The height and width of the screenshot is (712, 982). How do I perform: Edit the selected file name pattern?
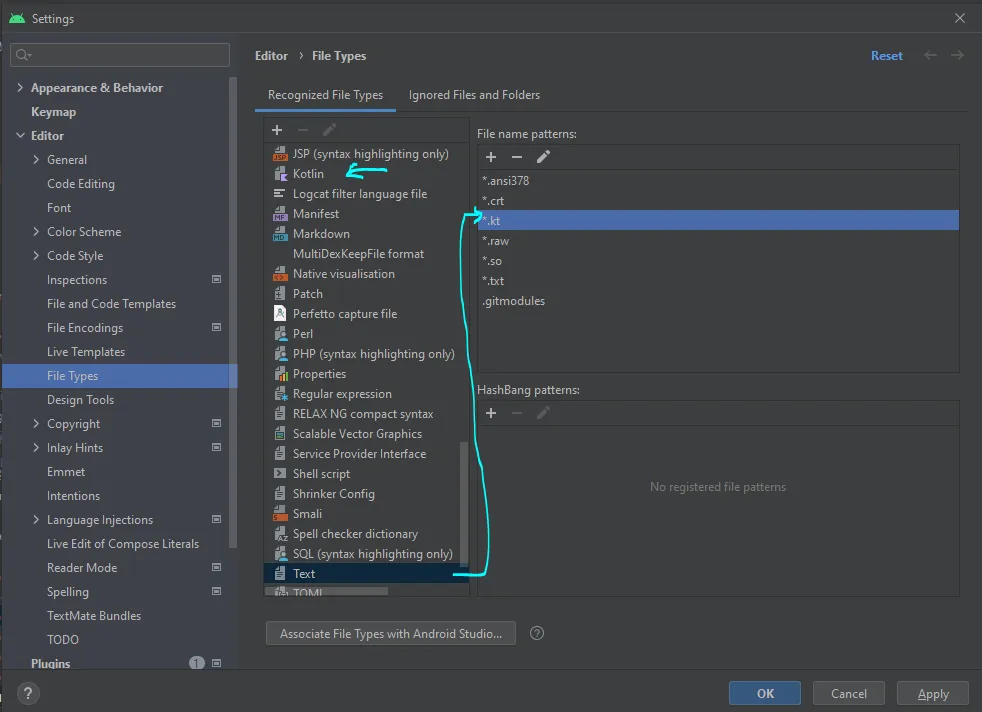(x=543, y=157)
